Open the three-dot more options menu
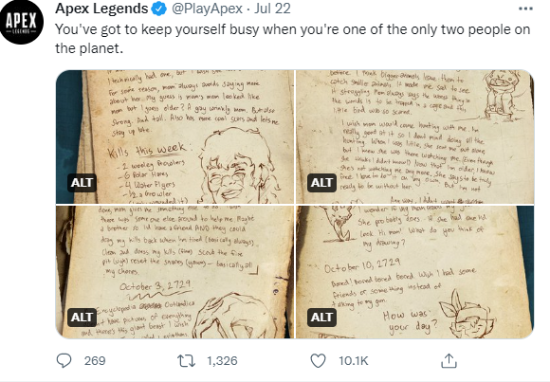Viewport: 550px width, 382px height. coord(525,9)
